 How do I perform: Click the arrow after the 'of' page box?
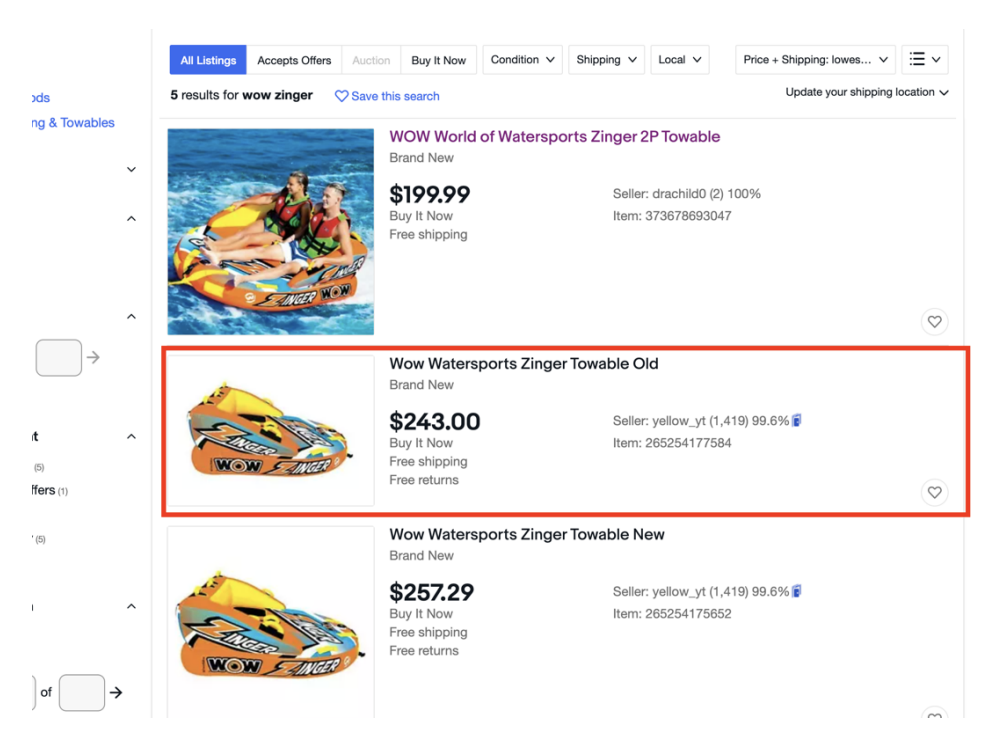pos(116,692)
